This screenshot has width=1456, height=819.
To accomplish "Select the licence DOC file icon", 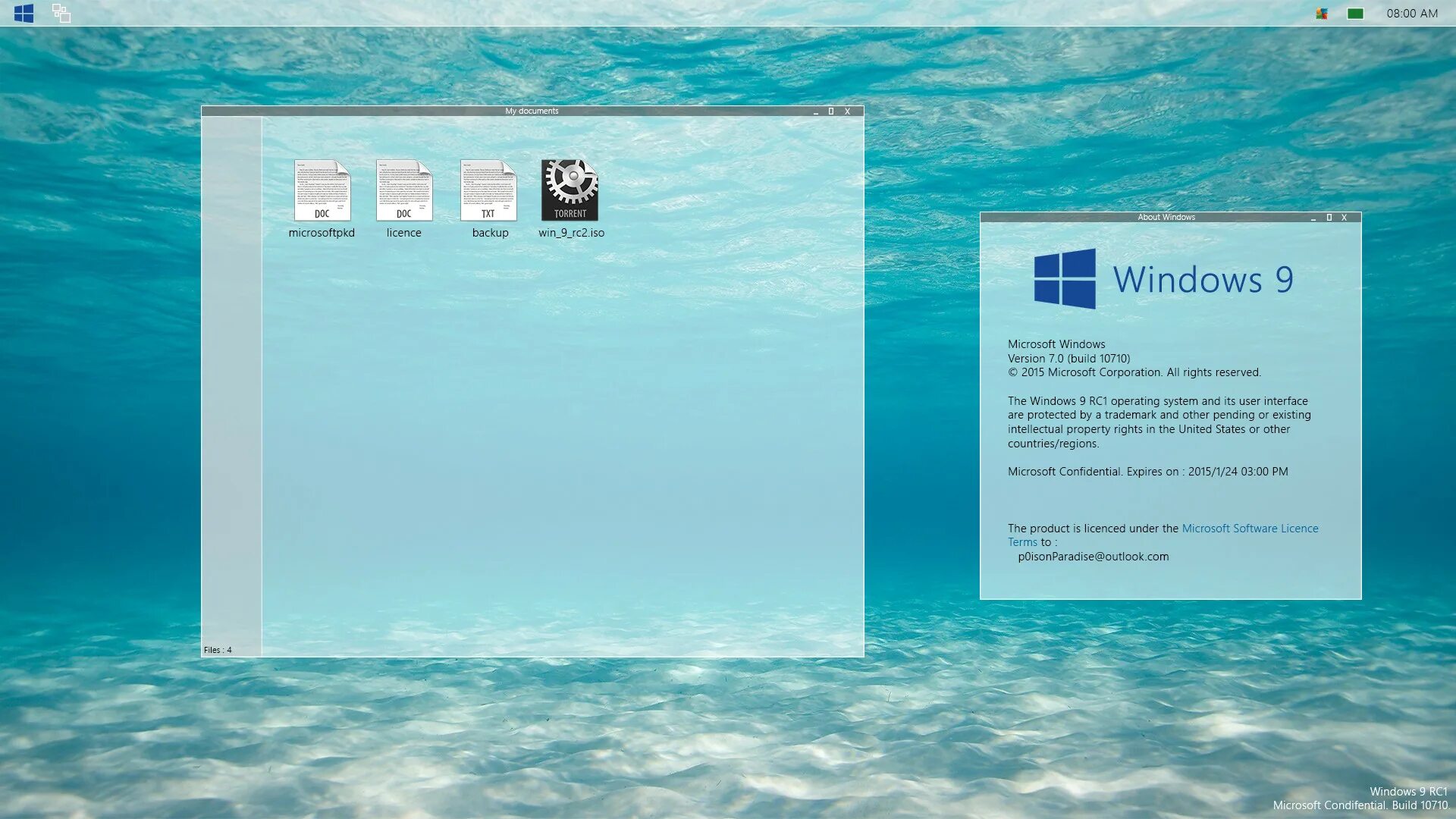I will (404, 191).
